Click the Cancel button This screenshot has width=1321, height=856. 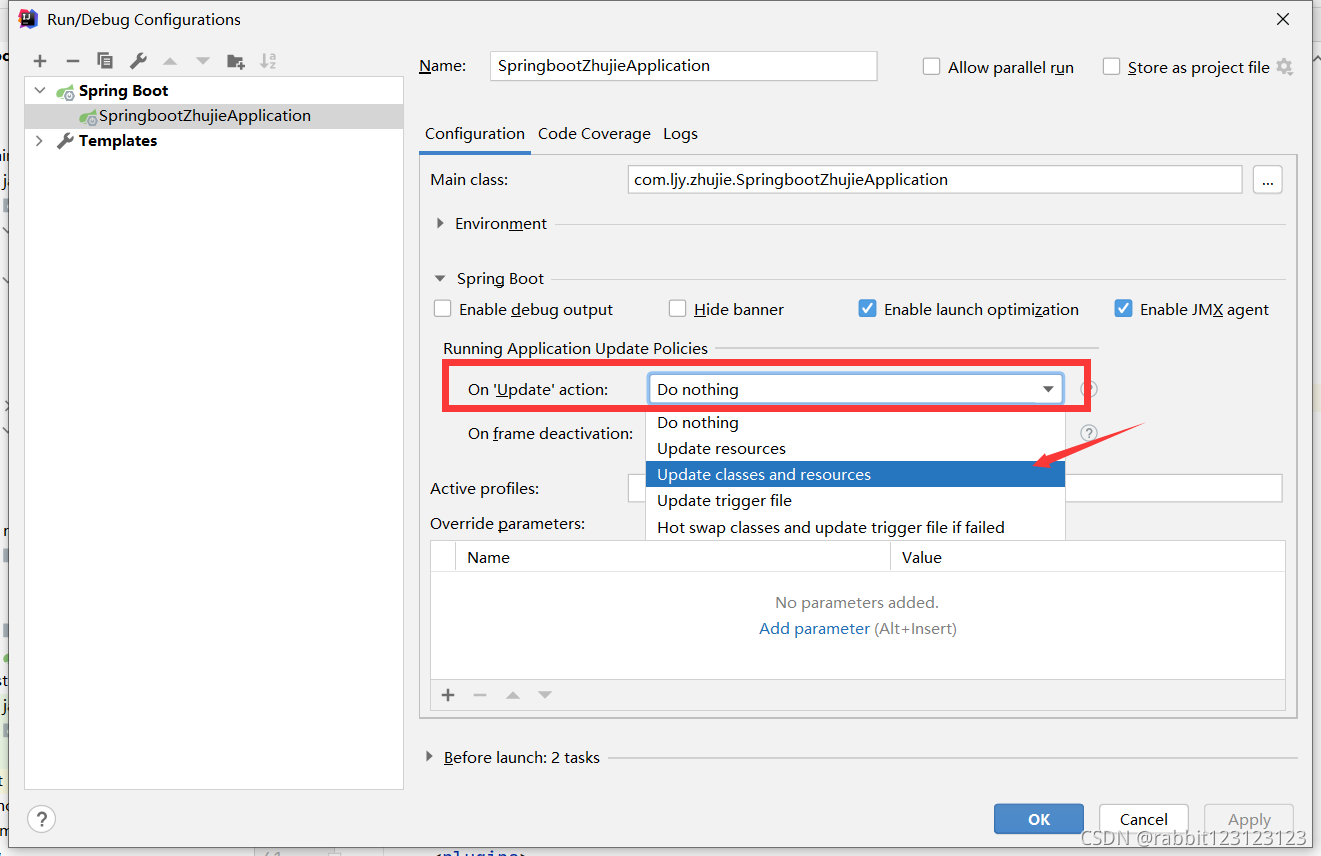click(1144, 819)
